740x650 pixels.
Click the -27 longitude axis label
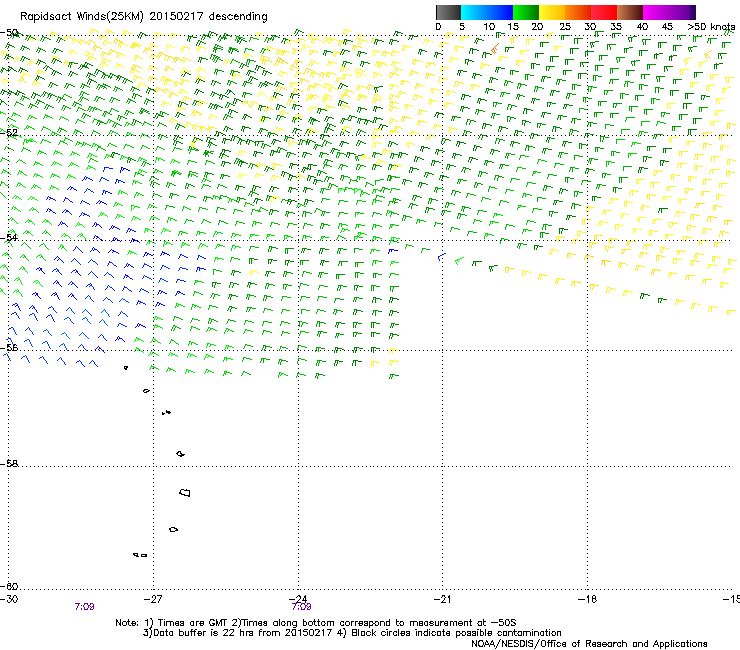[x=152, y=599]
